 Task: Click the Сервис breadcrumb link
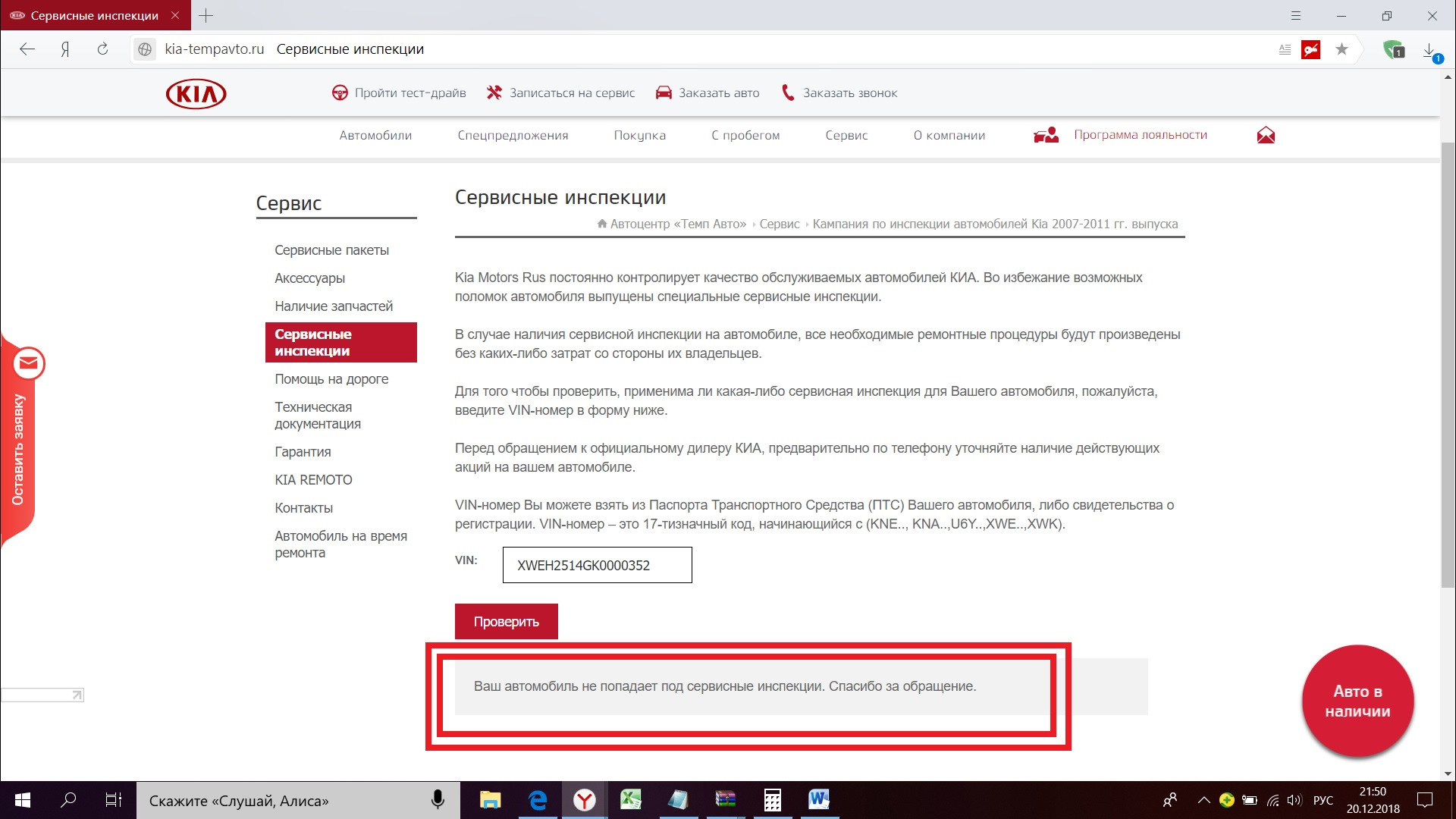(x=780, y=224)
